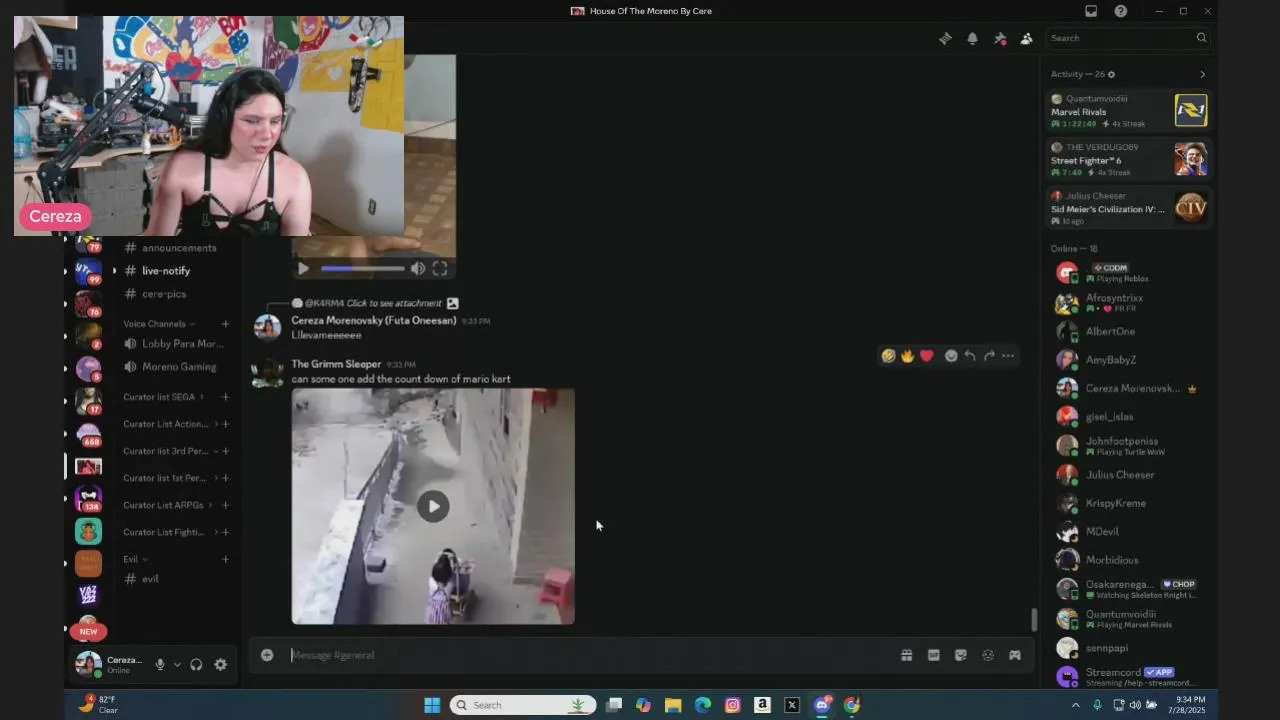Open the GIF picker
This screenshot has width=1280, height=720.
[933, 655]
